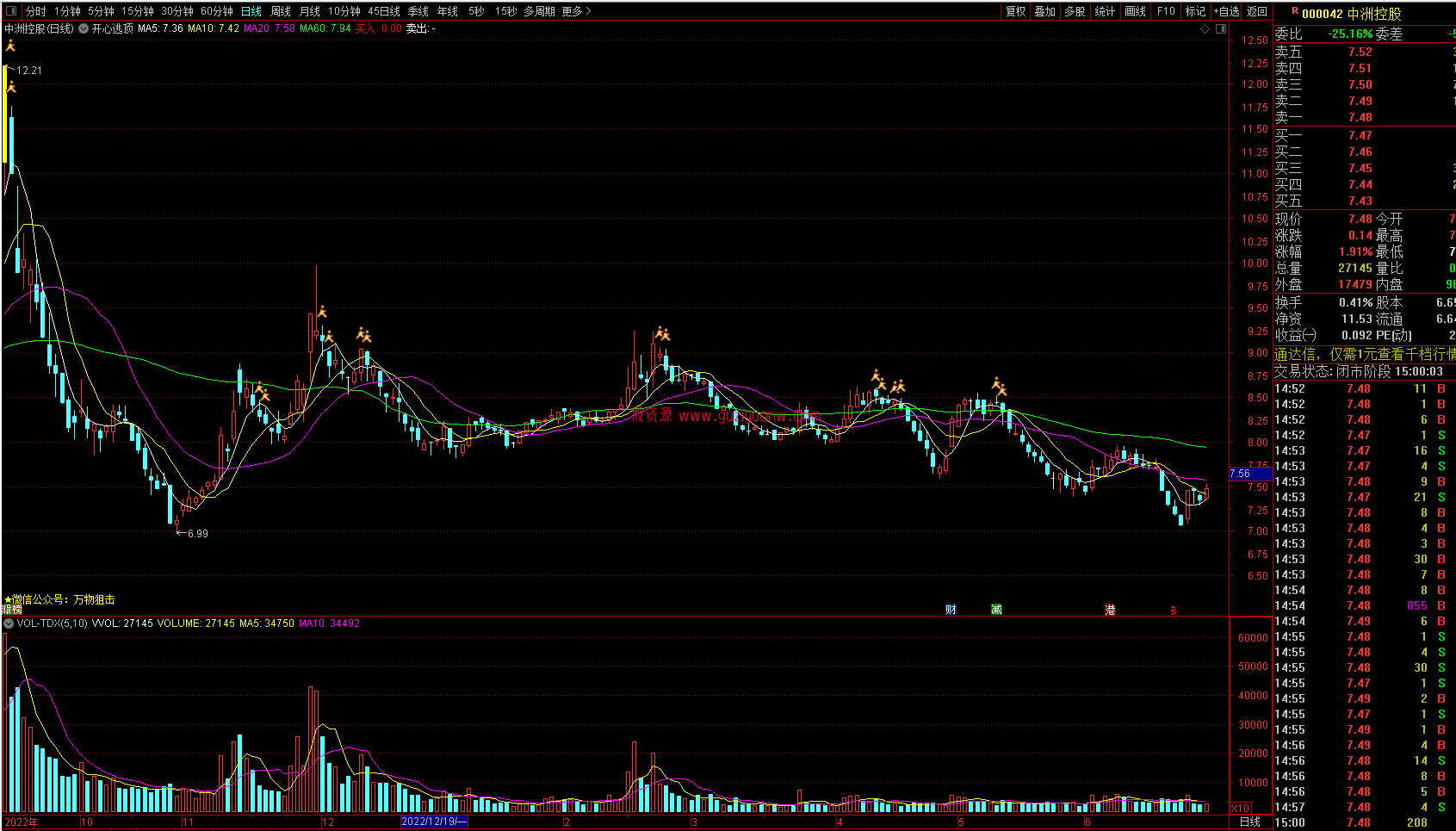The image size is (1456, 831).
Task: Click the 卖五 ask price 7.52
Action: tap(1360, 52)
